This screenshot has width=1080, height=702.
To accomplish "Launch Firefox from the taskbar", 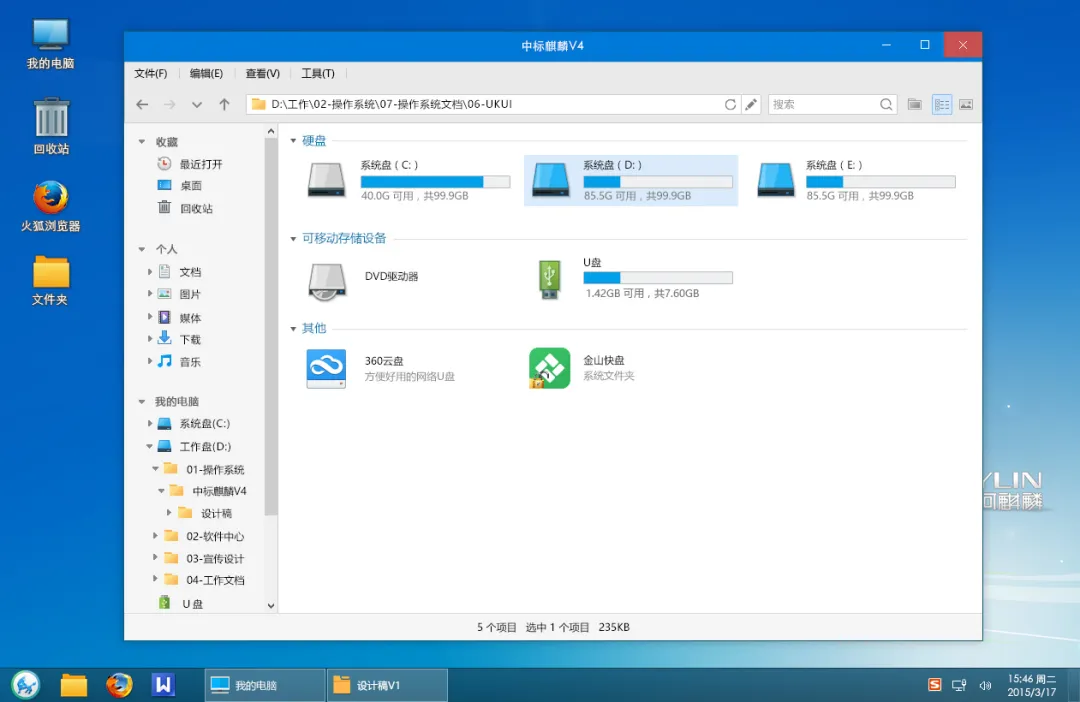I will coord(119,685).
